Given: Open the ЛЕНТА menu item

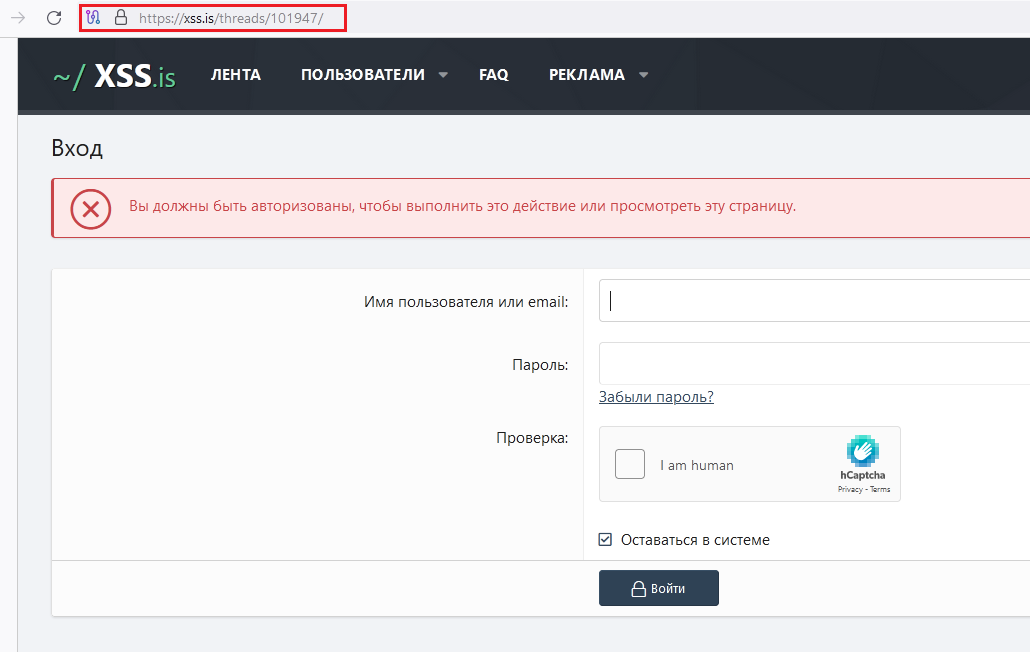Looking at the screenshot, I should coord(236,75).
